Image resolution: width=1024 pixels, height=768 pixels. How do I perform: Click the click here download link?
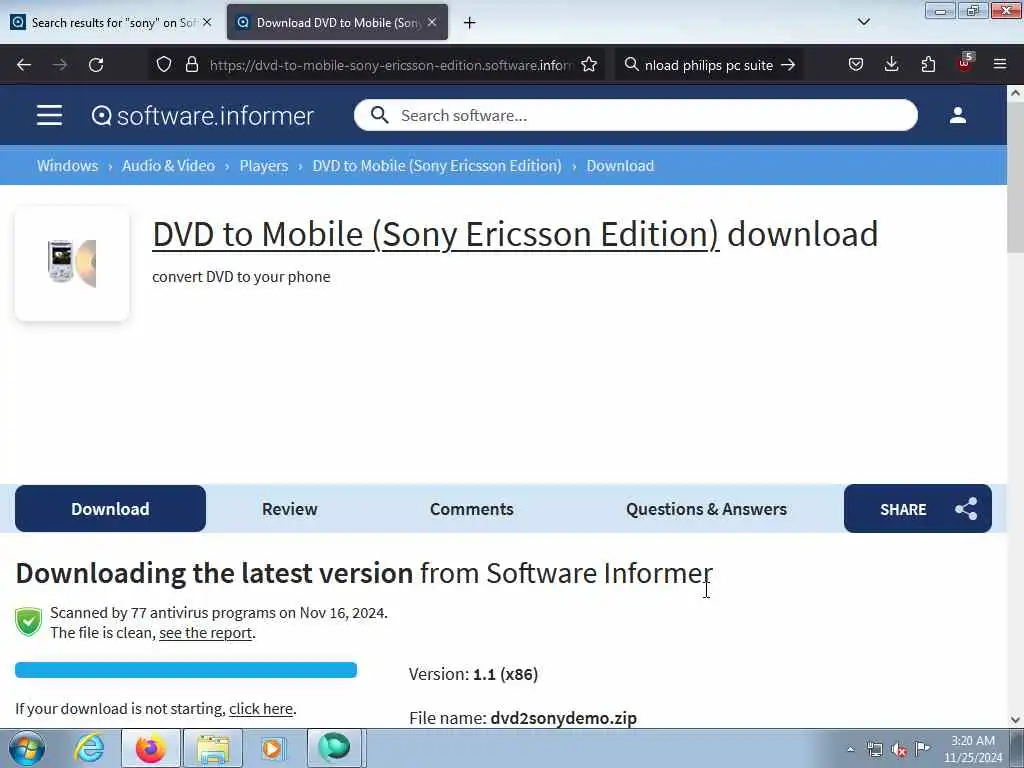tap(261, 709)
